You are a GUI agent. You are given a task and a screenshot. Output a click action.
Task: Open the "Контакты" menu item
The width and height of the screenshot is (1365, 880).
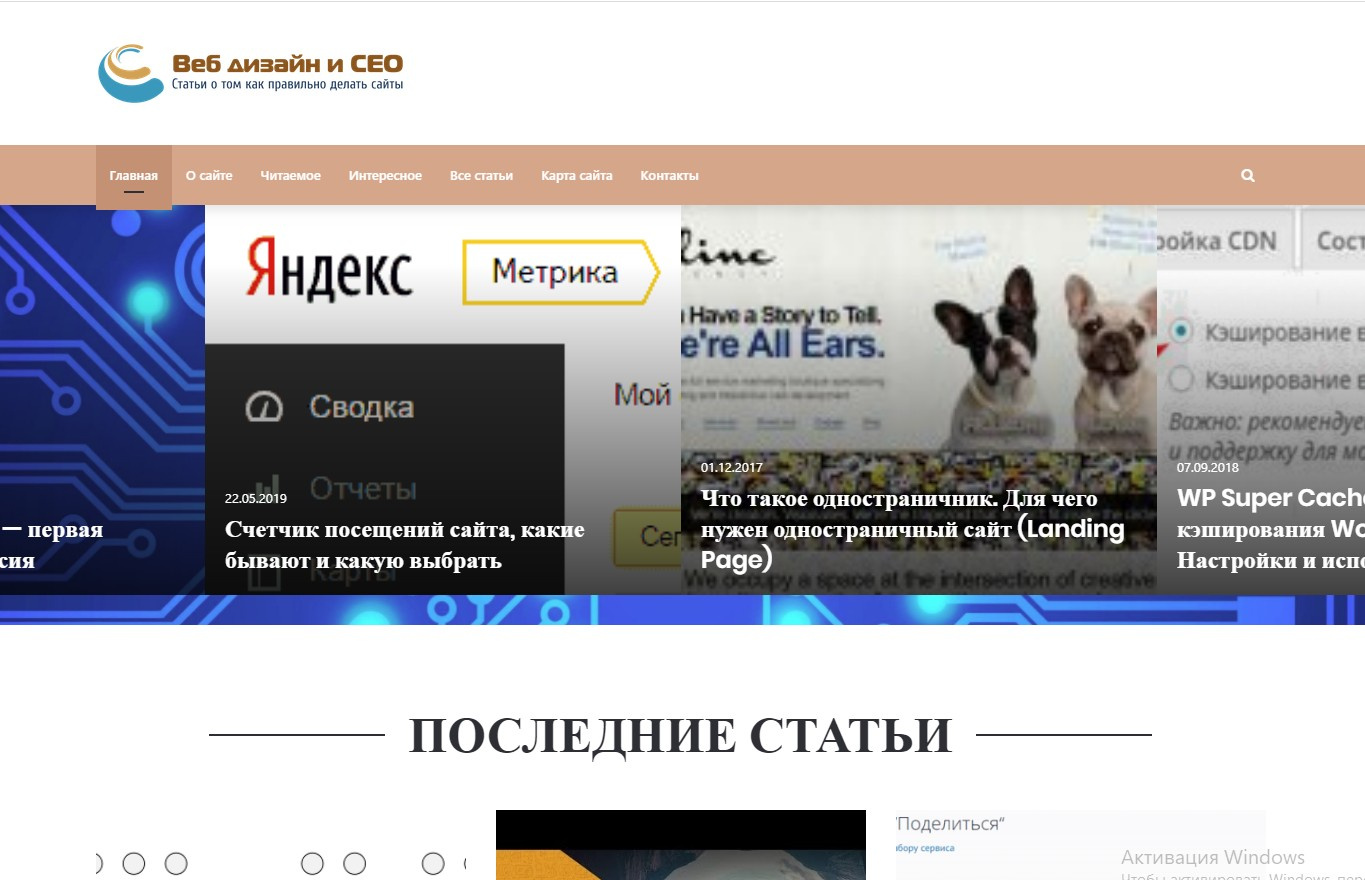click(x=670, y=176)
